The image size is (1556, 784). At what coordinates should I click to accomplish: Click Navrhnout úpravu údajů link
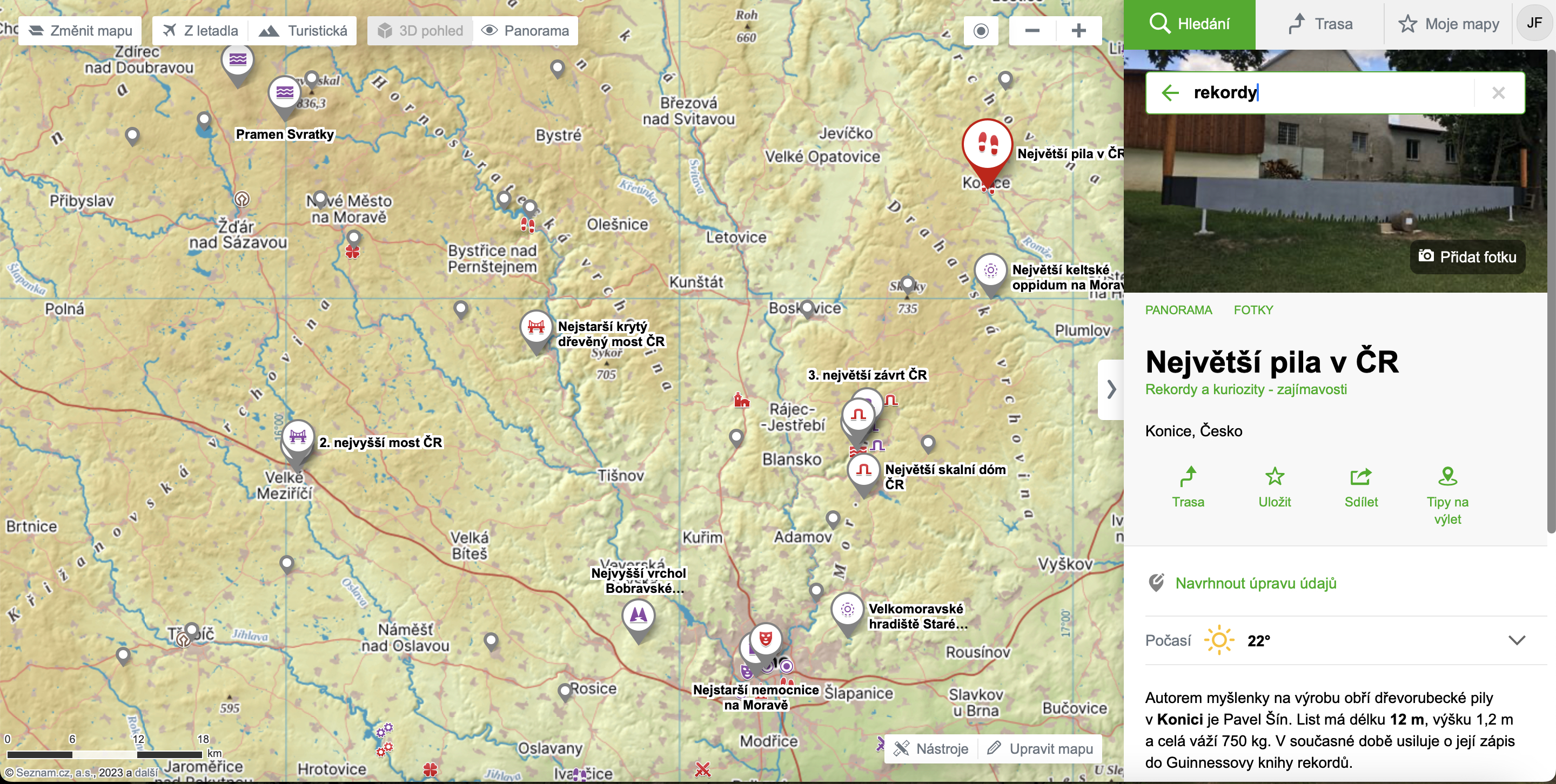1255,583
